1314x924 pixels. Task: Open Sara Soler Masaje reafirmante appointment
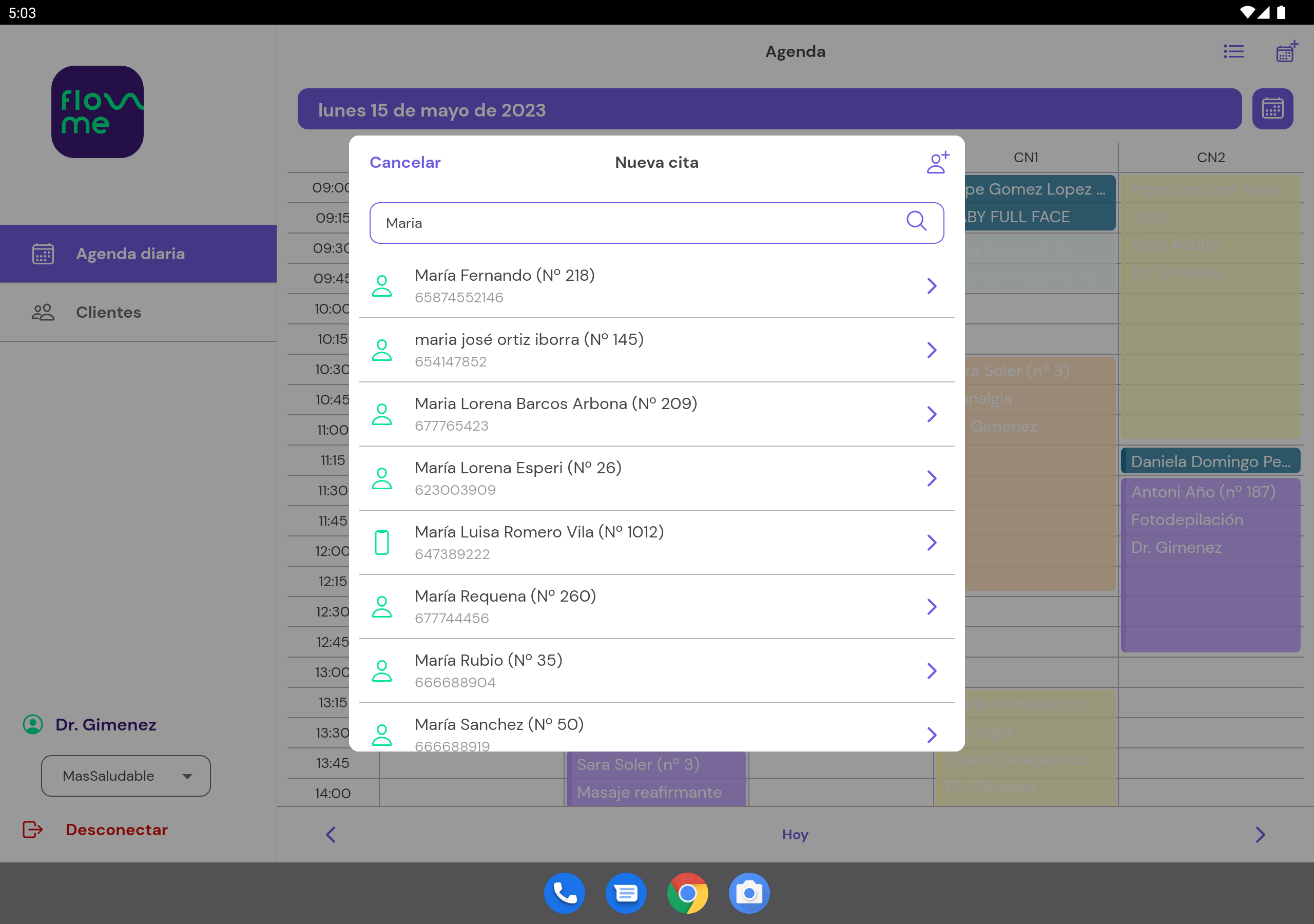[656, 779]
